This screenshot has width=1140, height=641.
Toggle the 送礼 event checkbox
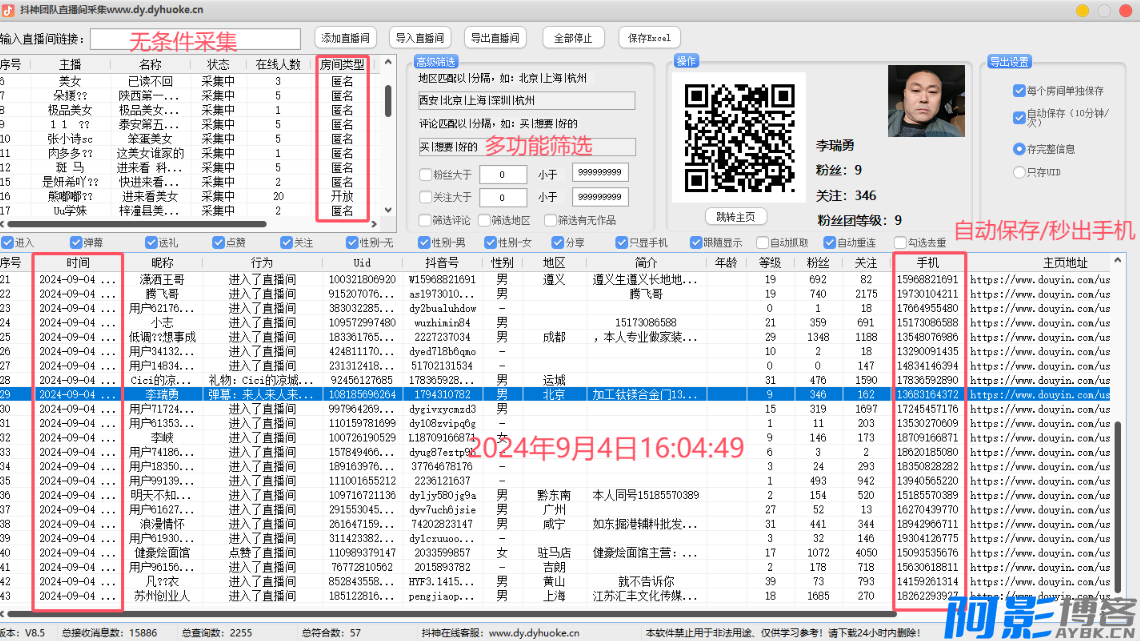coord(151,243)
